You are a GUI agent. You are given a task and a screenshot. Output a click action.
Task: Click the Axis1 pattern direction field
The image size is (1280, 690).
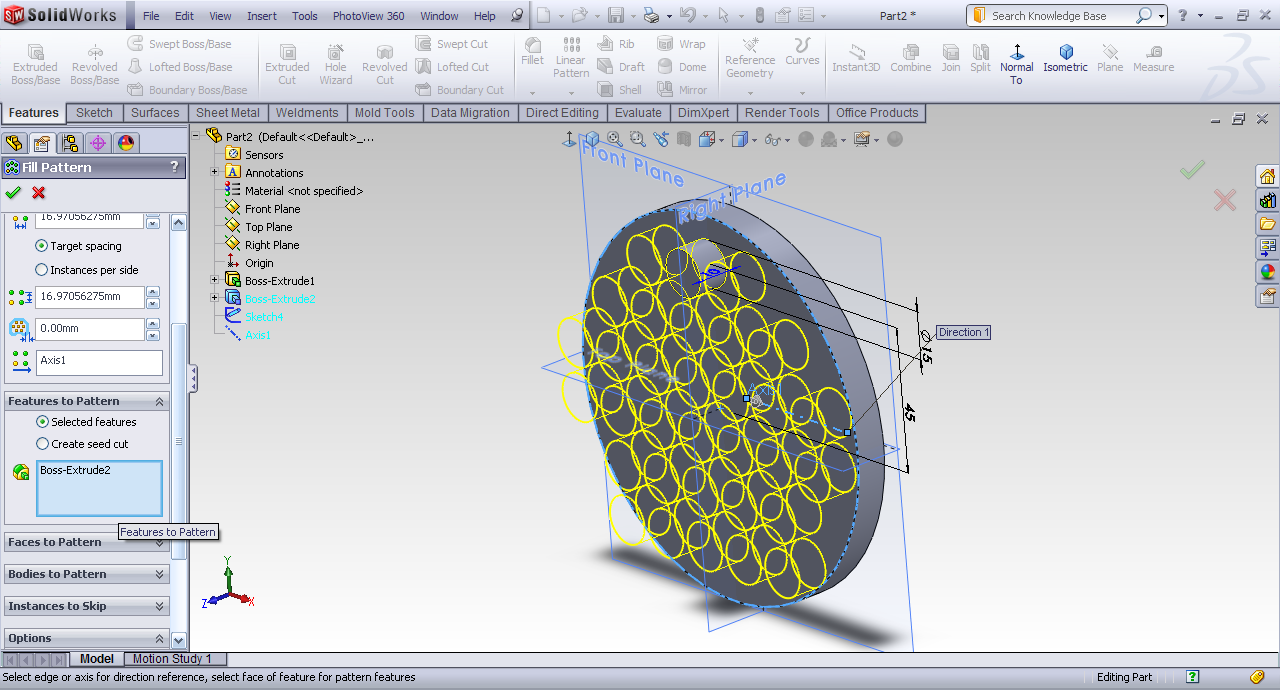pyautogui.click(x=99, y=362)
